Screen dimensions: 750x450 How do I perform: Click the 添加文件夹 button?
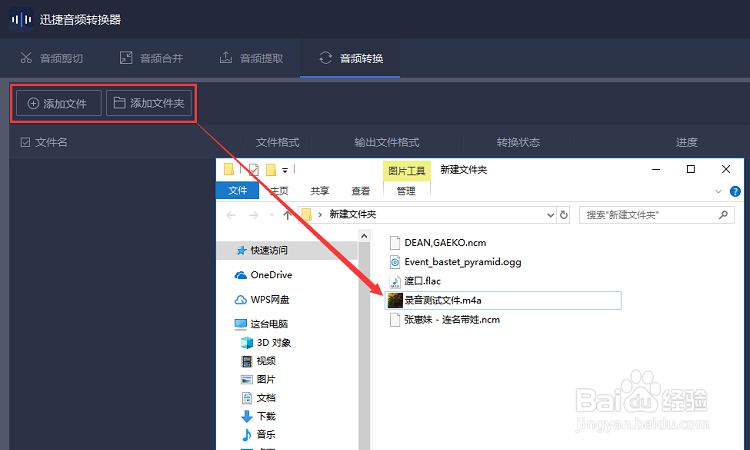tap(149, 103)
